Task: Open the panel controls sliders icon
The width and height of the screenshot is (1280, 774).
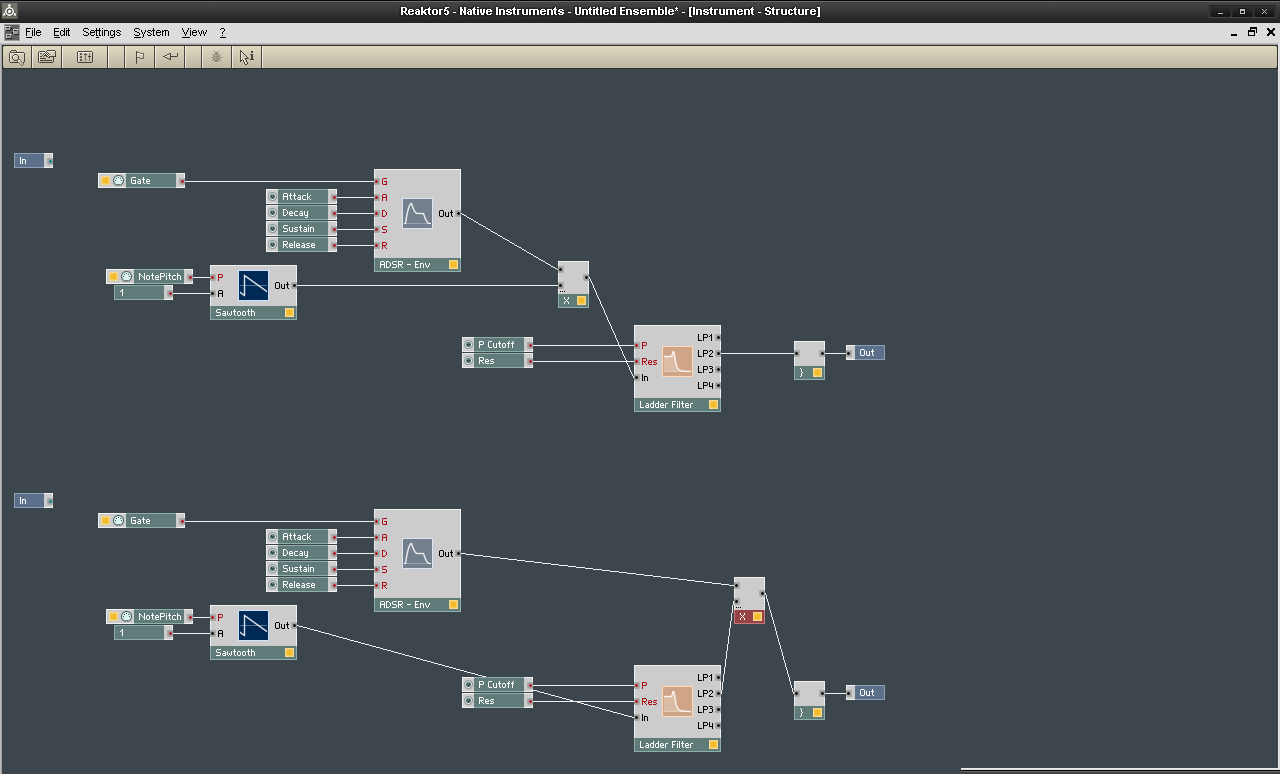Action: point(85,57)
